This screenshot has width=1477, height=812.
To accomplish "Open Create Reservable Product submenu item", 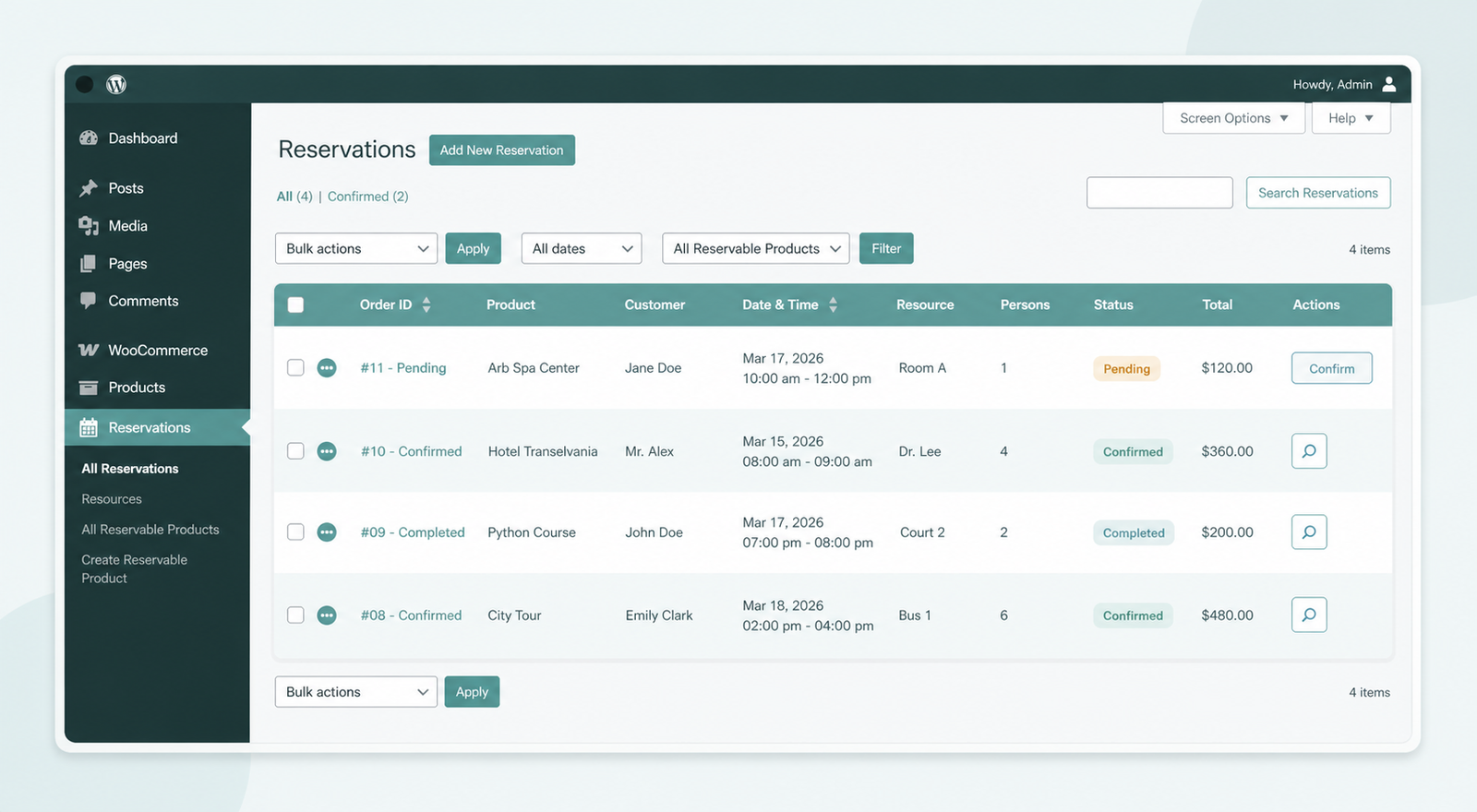I will click(134, 569).
